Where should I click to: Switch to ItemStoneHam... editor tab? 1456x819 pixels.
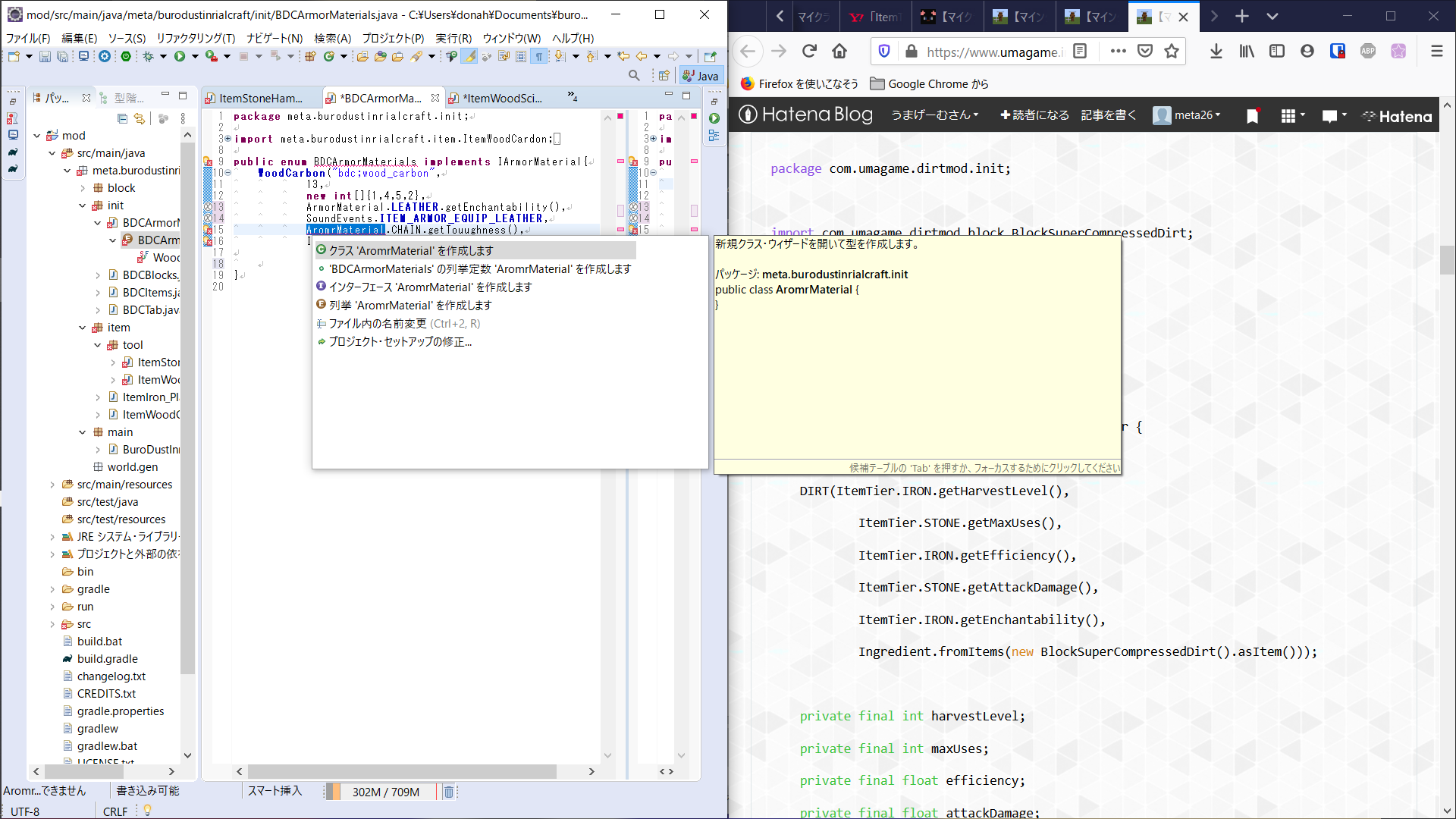[260, 98]
